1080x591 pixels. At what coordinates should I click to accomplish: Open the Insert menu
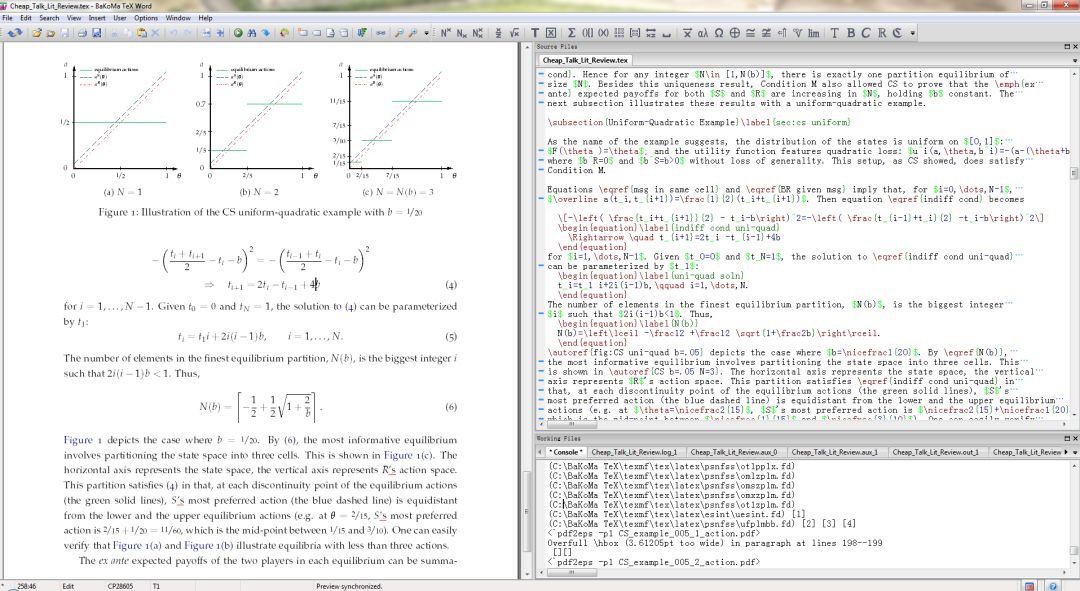(x=96, y=18)
